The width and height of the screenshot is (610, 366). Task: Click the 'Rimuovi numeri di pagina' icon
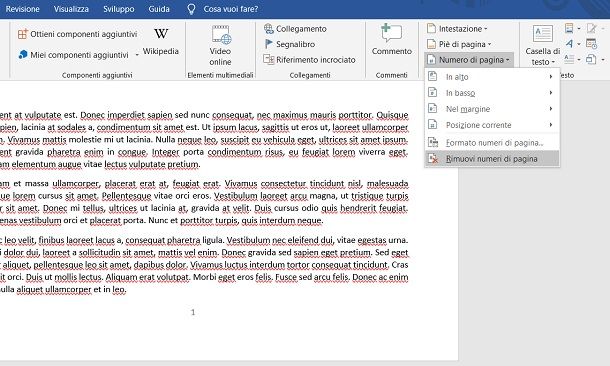pos(433,158)
